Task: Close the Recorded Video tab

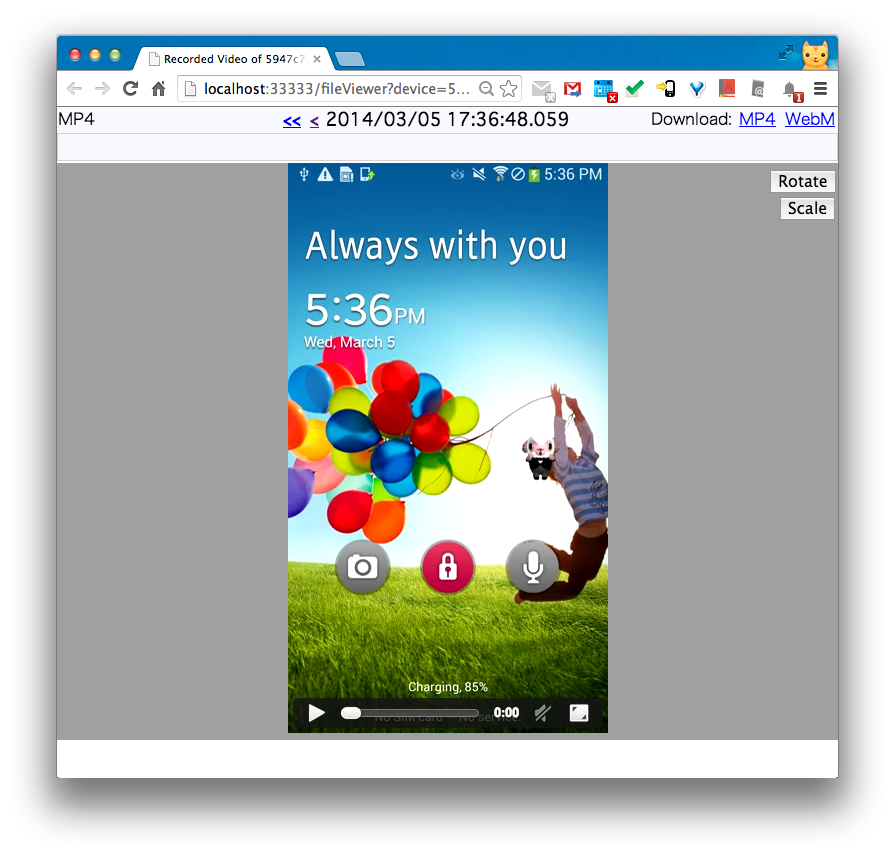Action: tap(317, 59)
